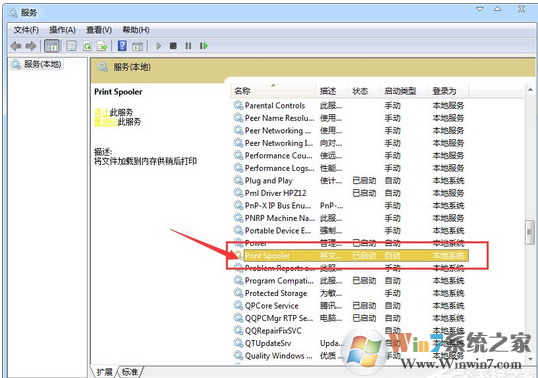
Task: Select the Plug and Play service
Action: pyautogui.click(x=350, y=180)
